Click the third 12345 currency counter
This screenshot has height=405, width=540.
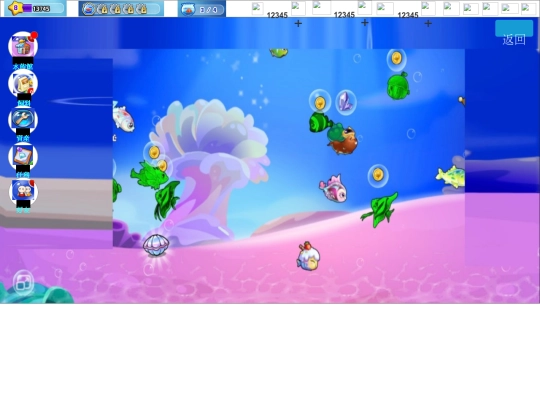(408, 14)
